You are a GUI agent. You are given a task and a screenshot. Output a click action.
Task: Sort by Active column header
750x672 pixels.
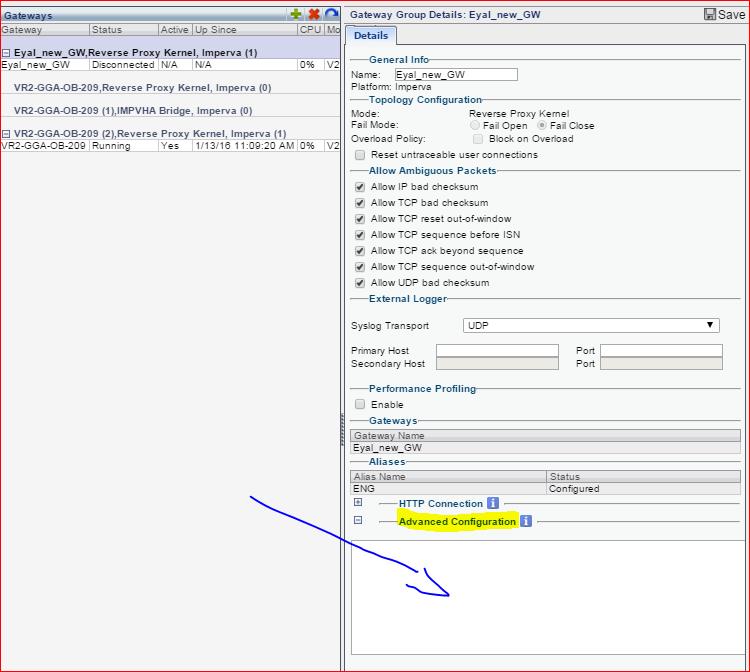coord(175,30)
